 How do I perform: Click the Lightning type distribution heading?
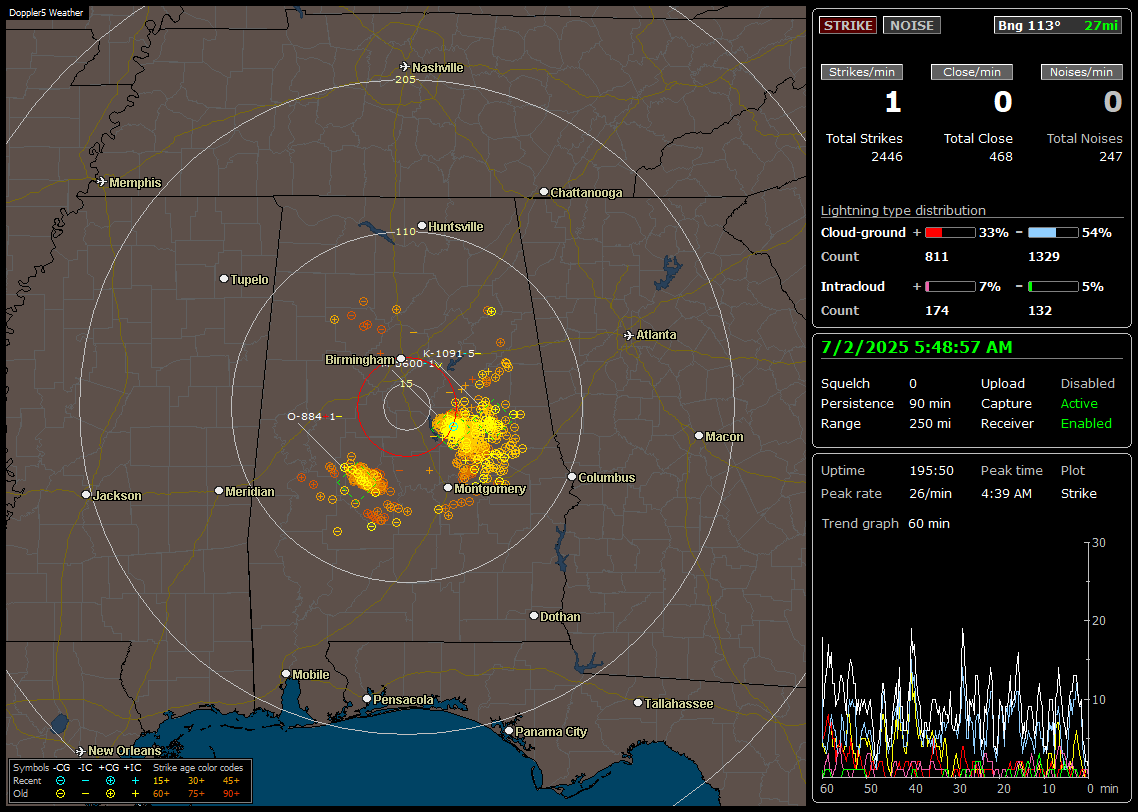903,210
